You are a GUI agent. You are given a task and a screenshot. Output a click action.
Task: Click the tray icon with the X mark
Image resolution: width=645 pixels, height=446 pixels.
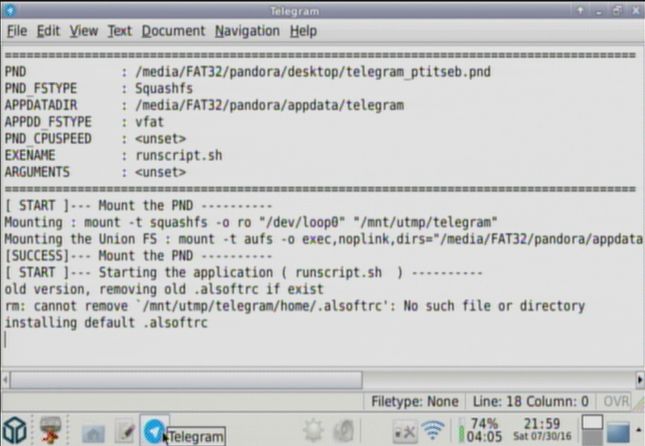pyautogui.click(x=405, y=431)
